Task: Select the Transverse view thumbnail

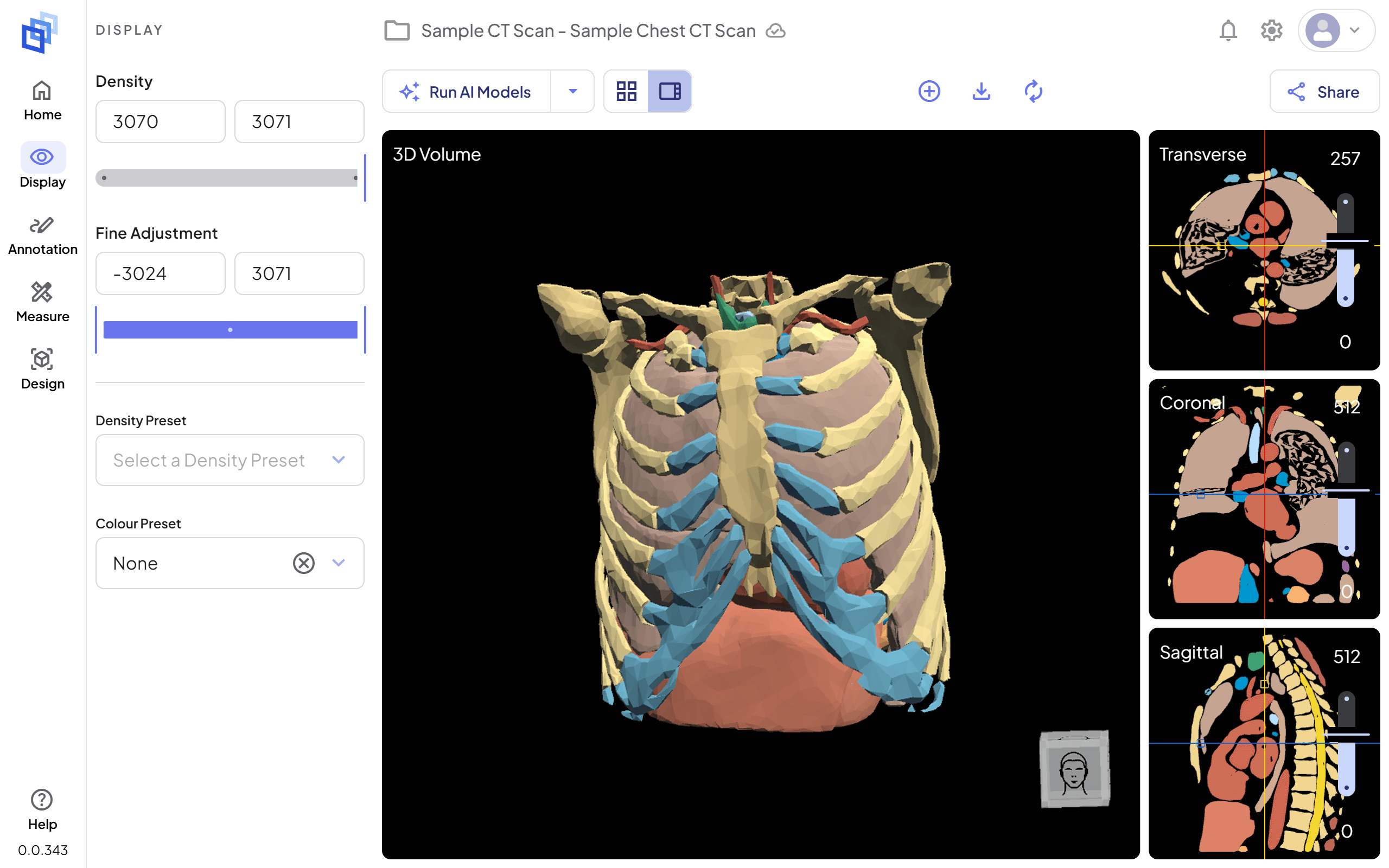Action: coord(1264,250)
